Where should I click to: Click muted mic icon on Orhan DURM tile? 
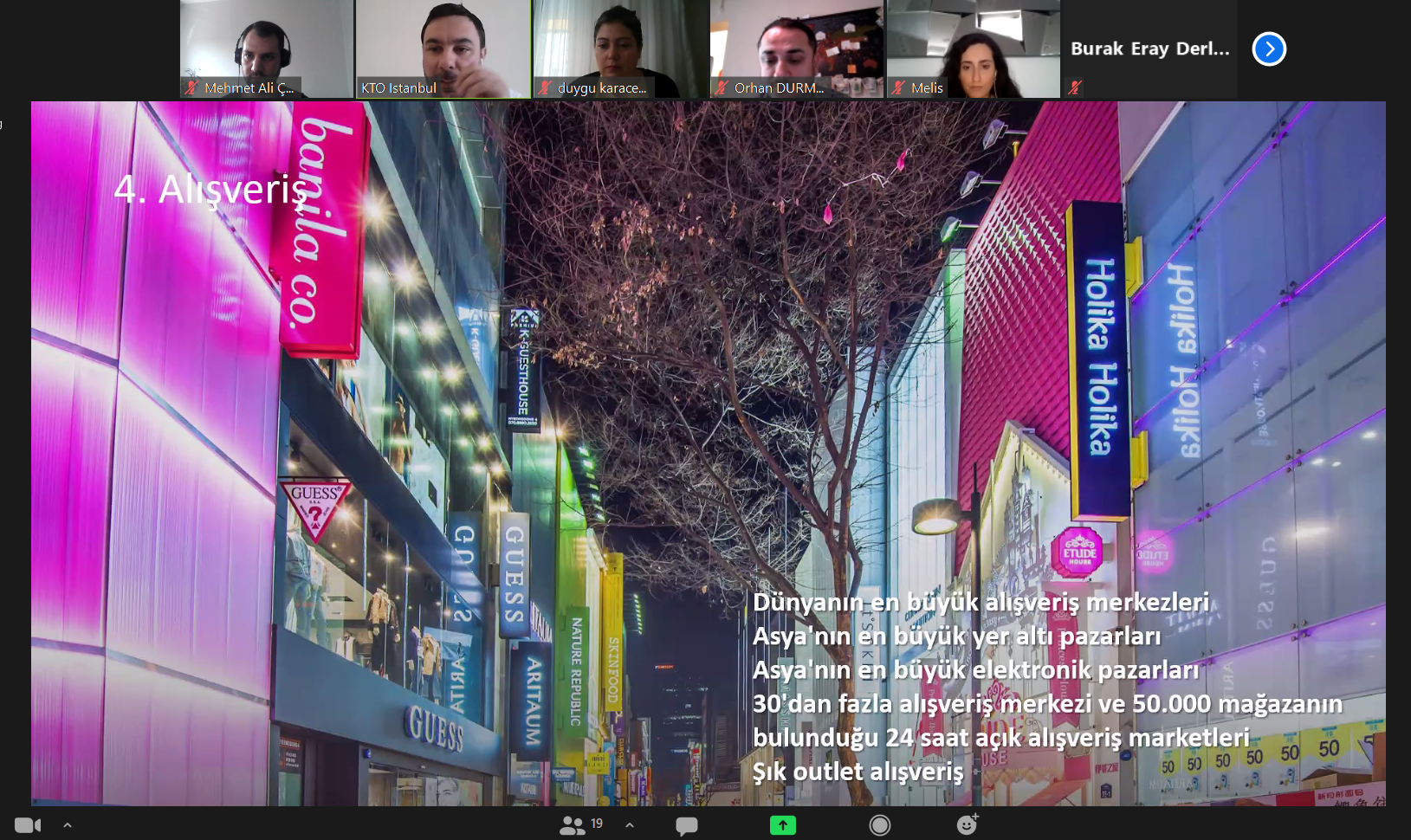722,87
